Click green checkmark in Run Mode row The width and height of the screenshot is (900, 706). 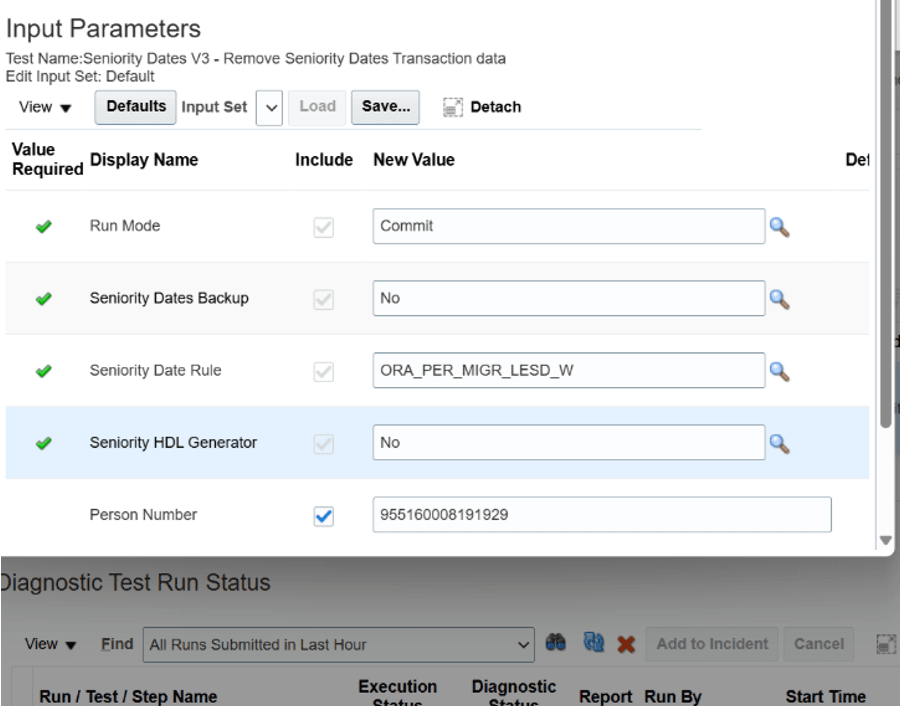pyautogui.click(x=44, y=227)
